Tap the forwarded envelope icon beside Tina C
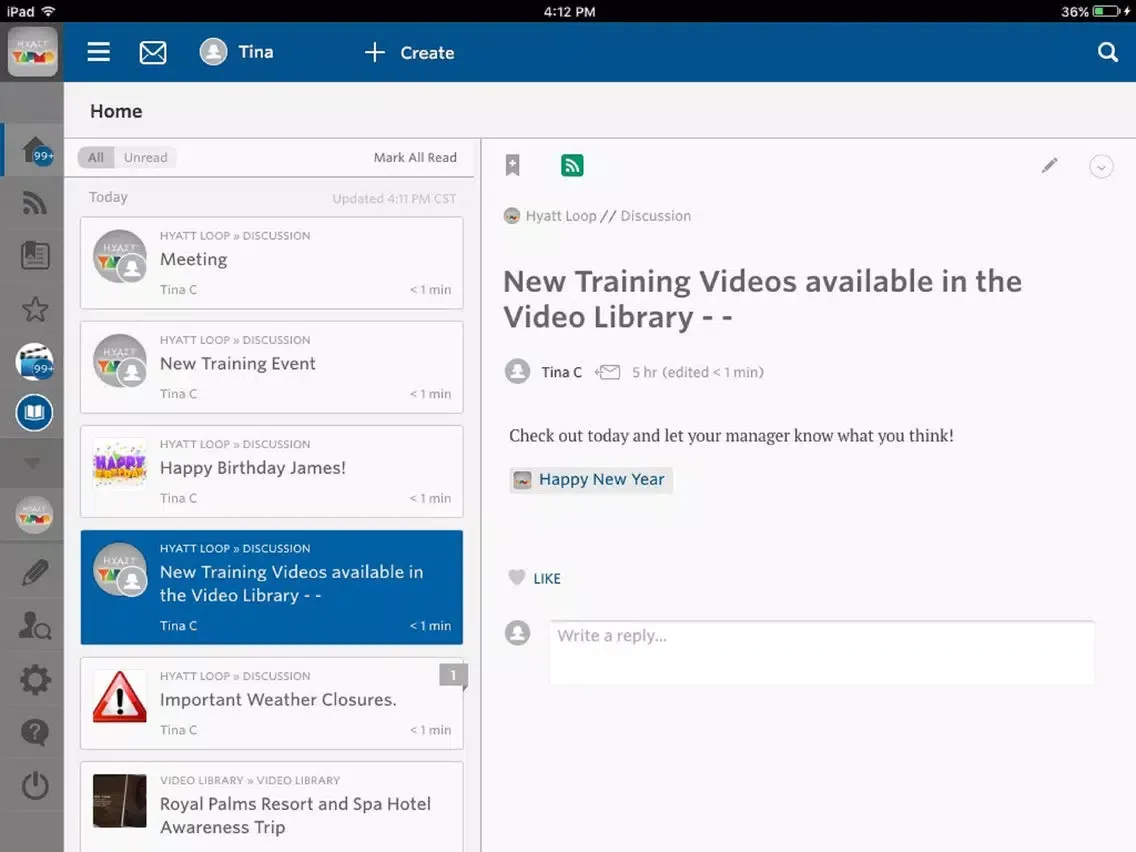 pyautogui.click(x=607, y=372)
